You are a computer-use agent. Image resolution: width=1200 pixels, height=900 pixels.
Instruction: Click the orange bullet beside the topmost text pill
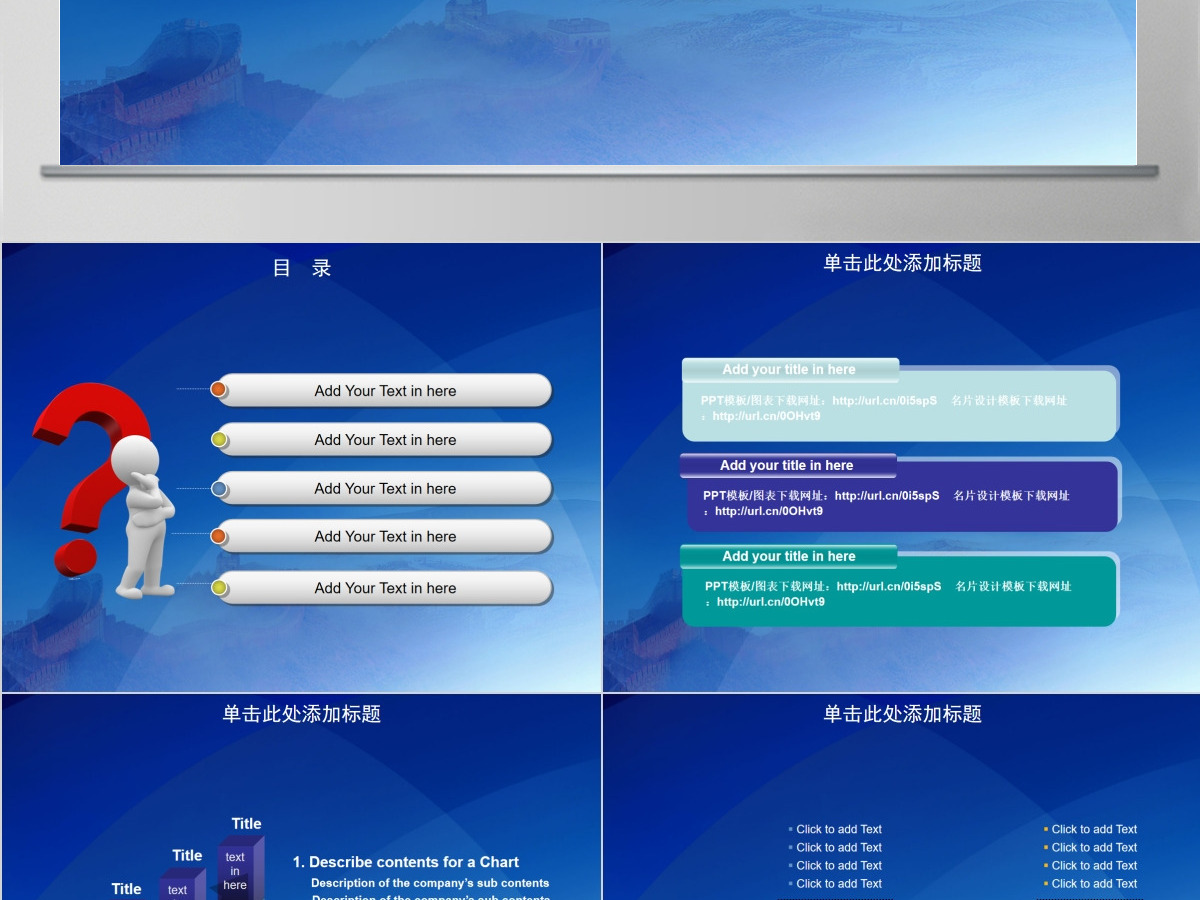[x=218, y=389]
